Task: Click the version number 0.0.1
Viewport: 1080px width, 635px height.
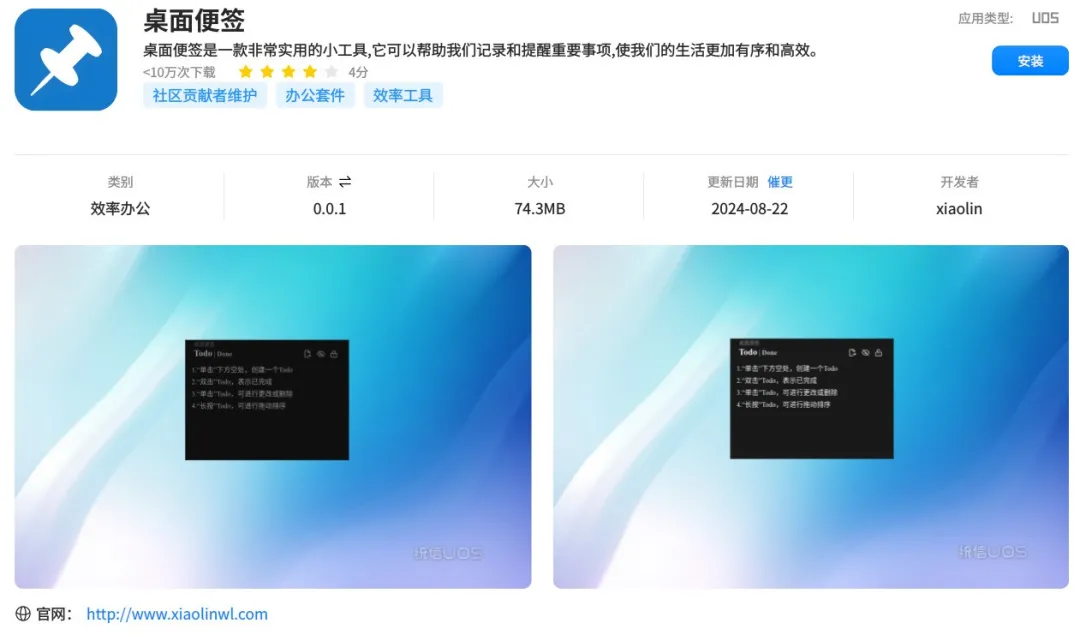Action: pyautogui.click(x=329, y=209)
